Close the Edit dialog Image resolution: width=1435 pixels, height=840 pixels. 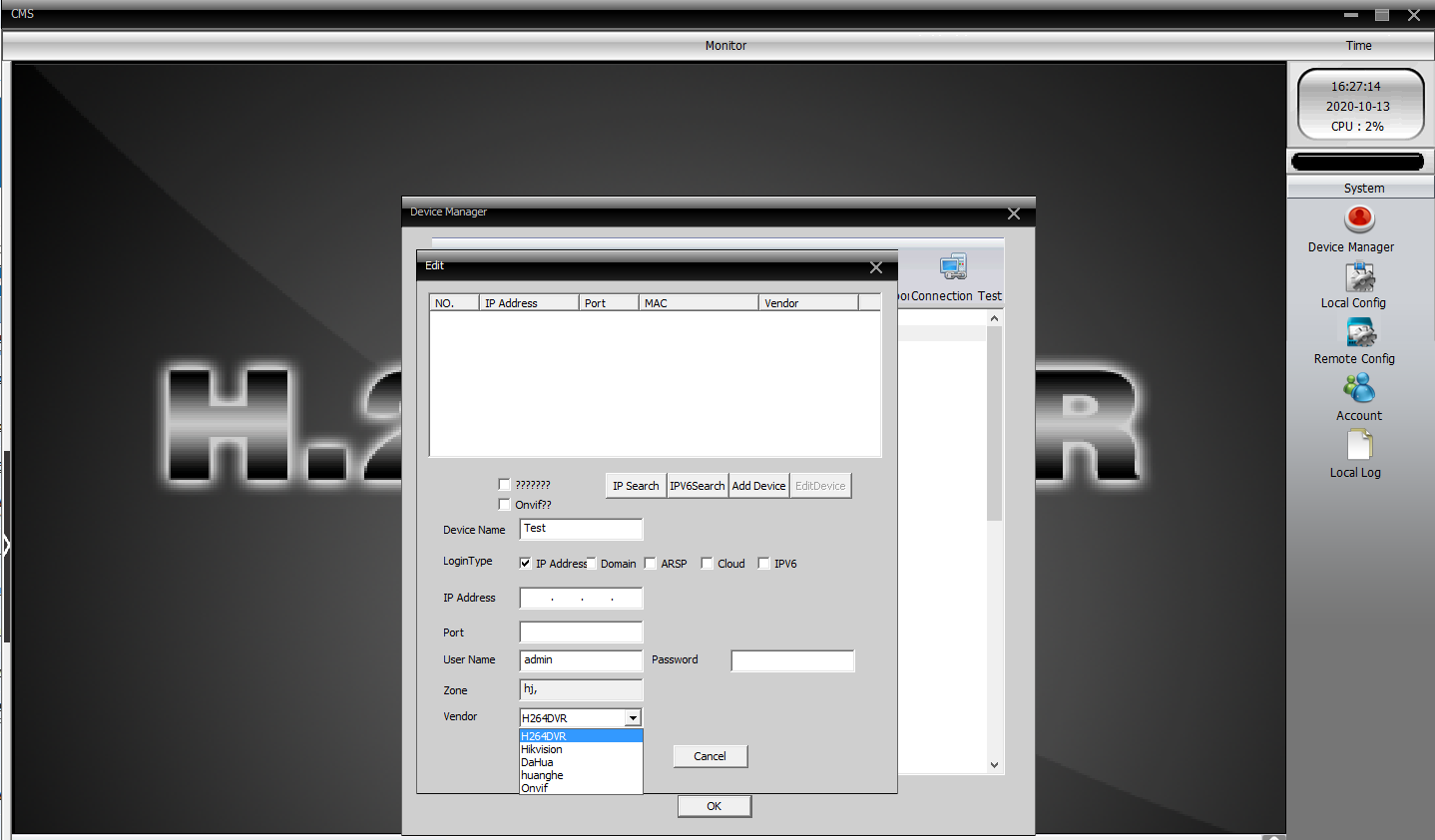click(875, 267)
